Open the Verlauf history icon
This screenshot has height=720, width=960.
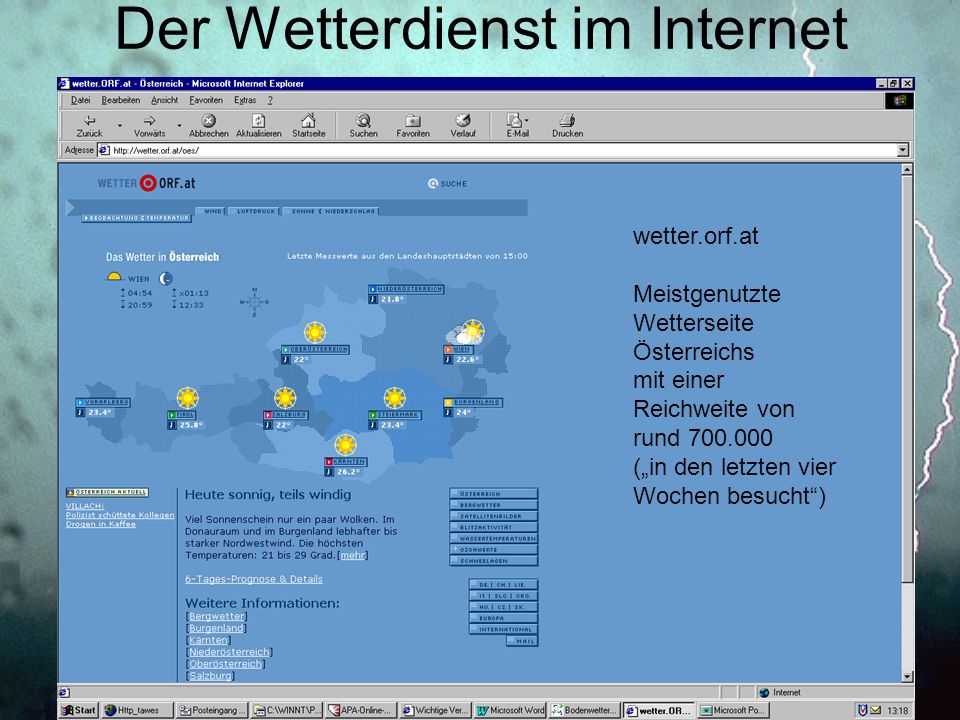(463, 126)
